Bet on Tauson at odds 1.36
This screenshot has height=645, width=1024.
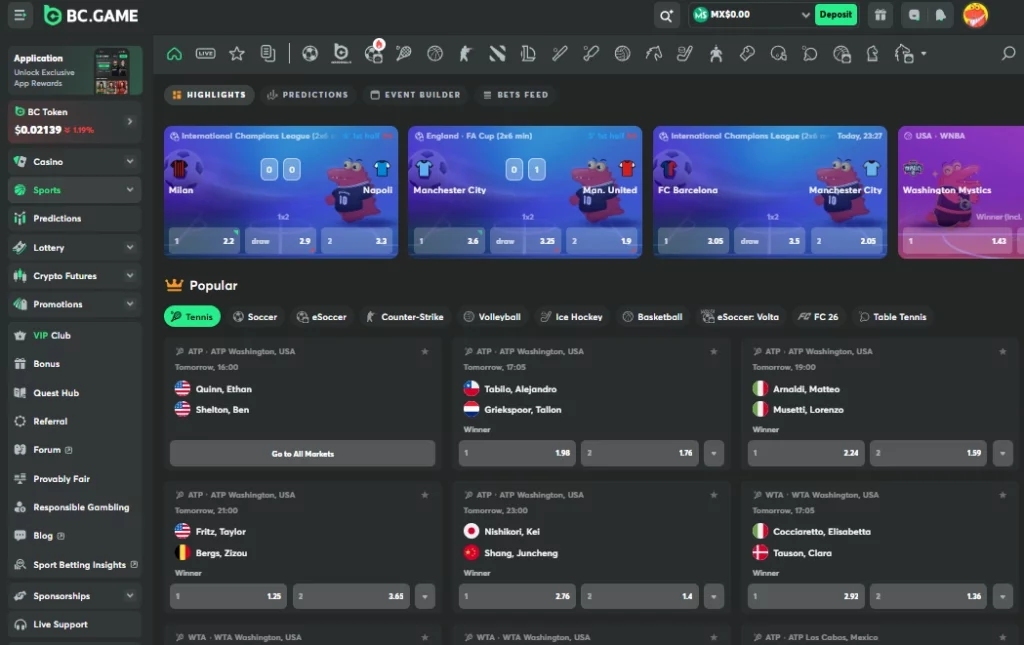click(x=928, y=596)
